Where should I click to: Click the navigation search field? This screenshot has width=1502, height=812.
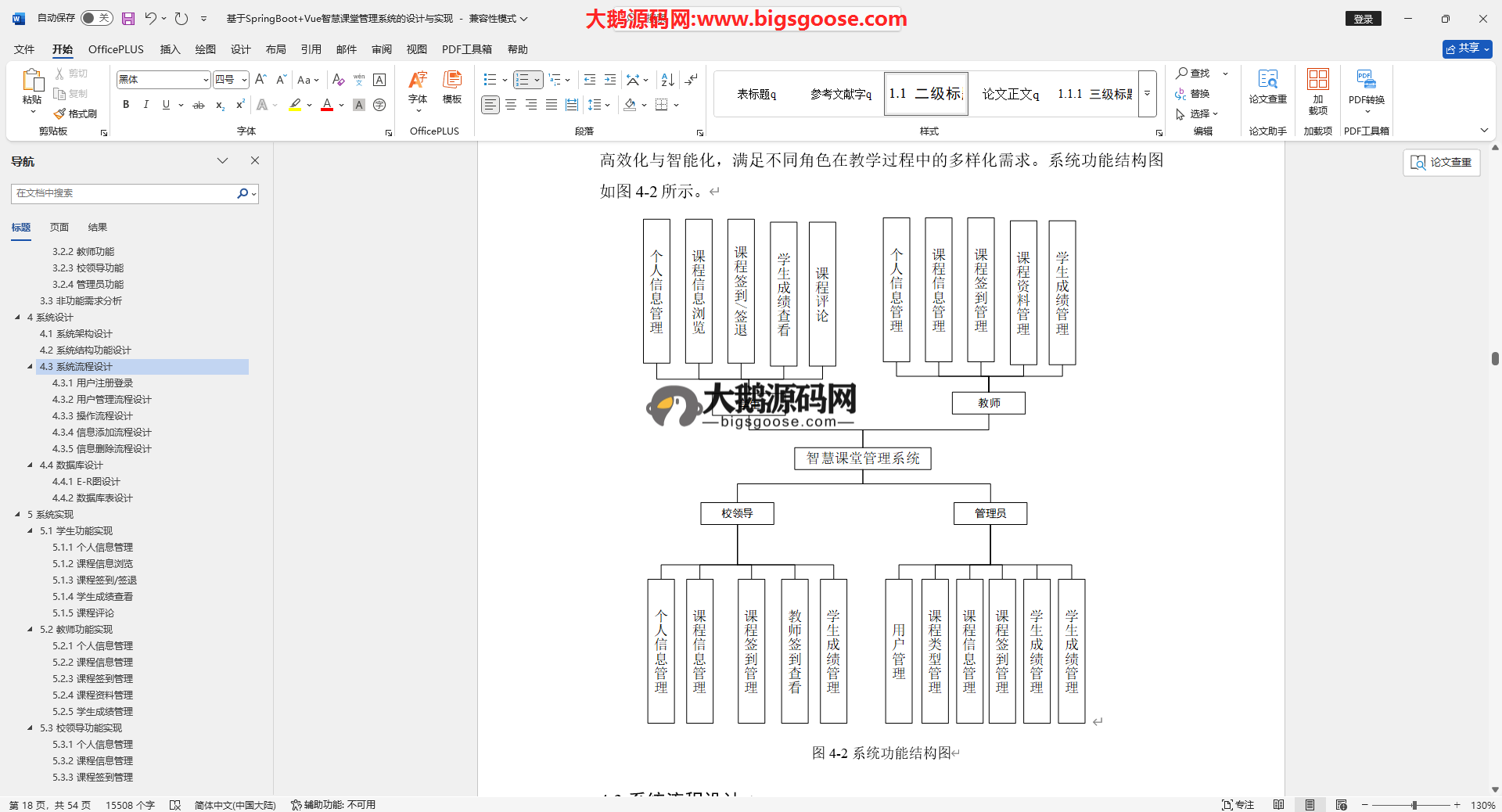point(124,193)
